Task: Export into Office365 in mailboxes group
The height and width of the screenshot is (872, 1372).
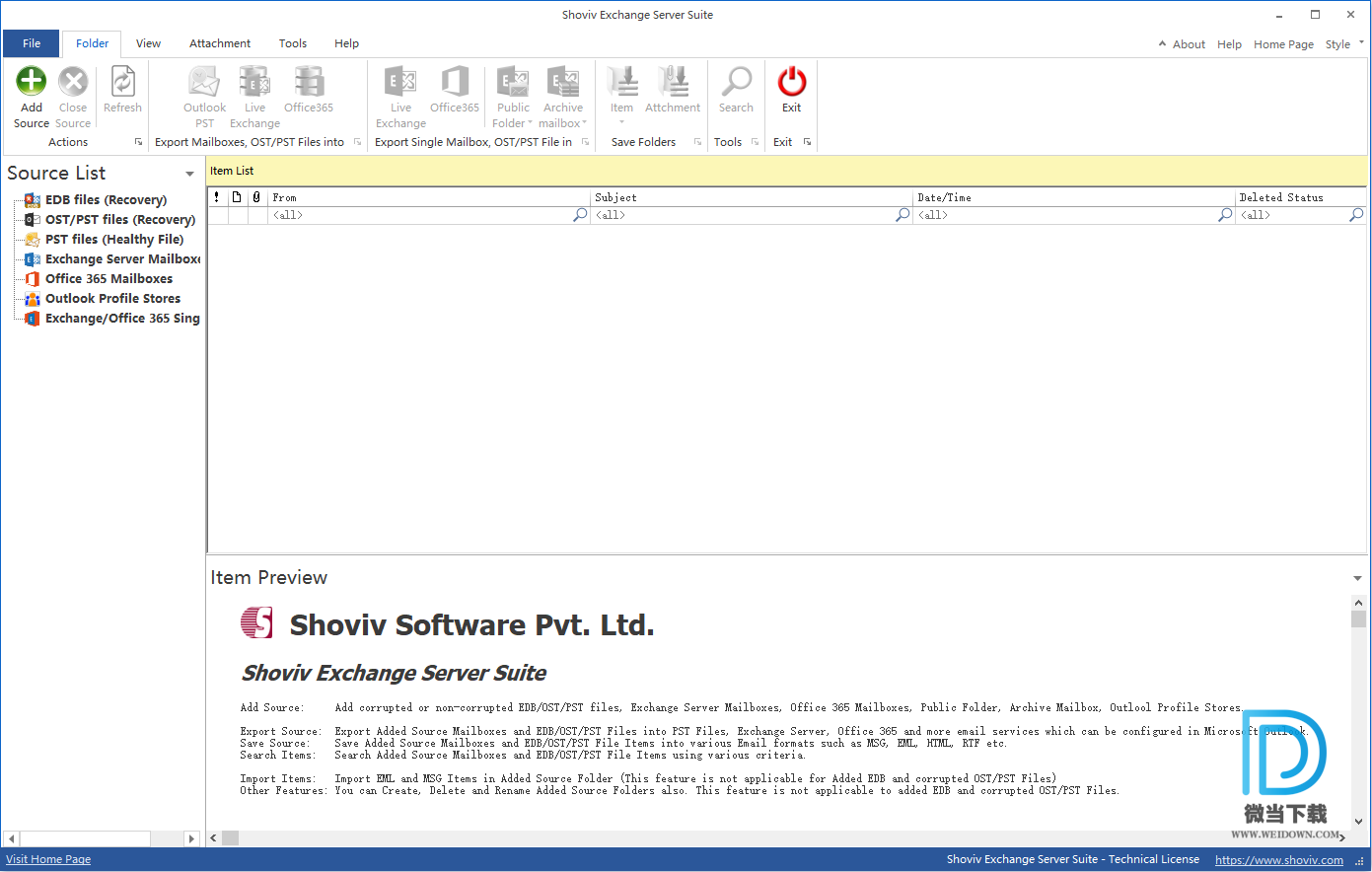Action: [309, 89]
